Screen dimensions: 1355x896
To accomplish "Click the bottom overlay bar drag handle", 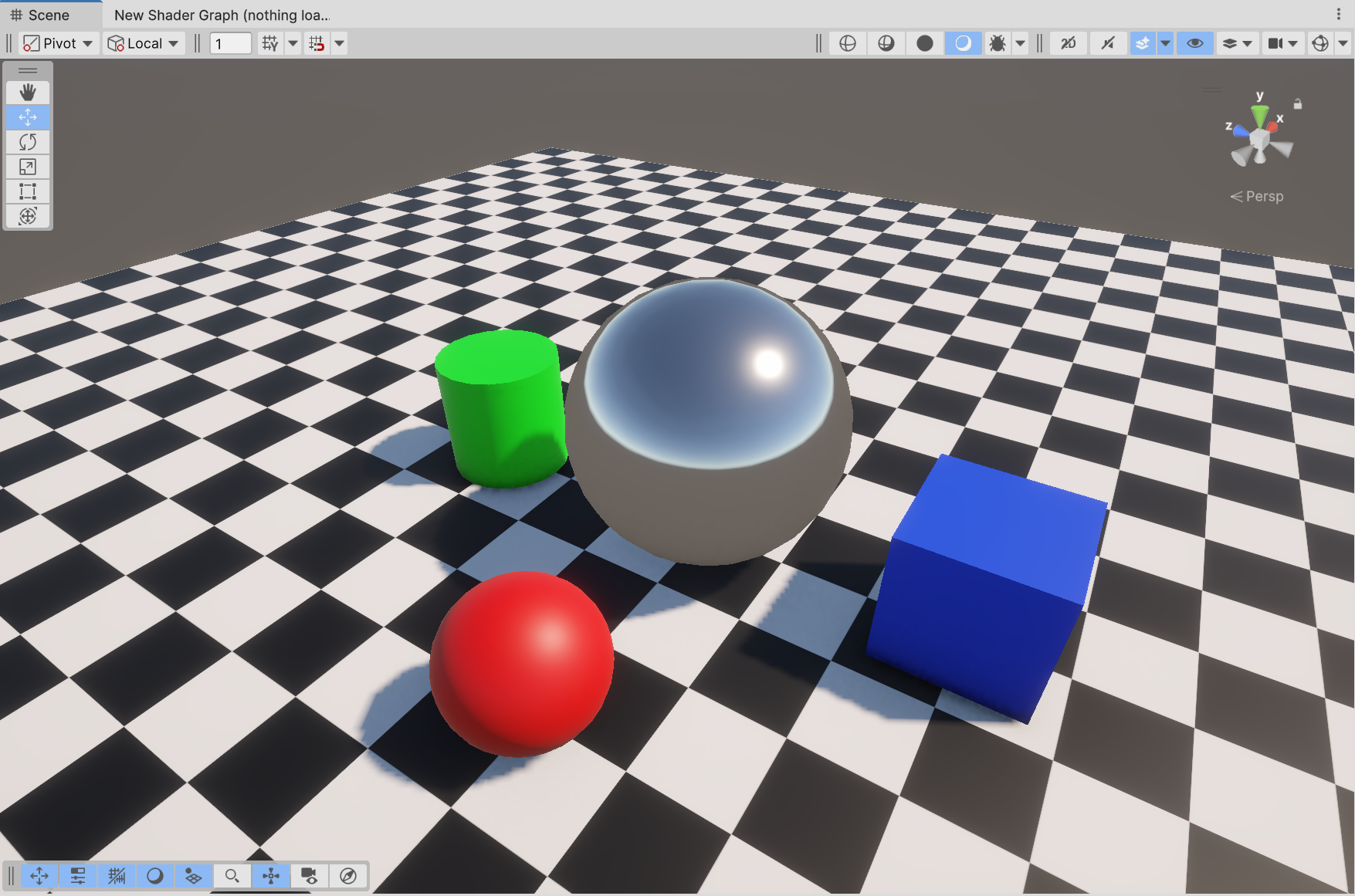I will tap(11, 876).
